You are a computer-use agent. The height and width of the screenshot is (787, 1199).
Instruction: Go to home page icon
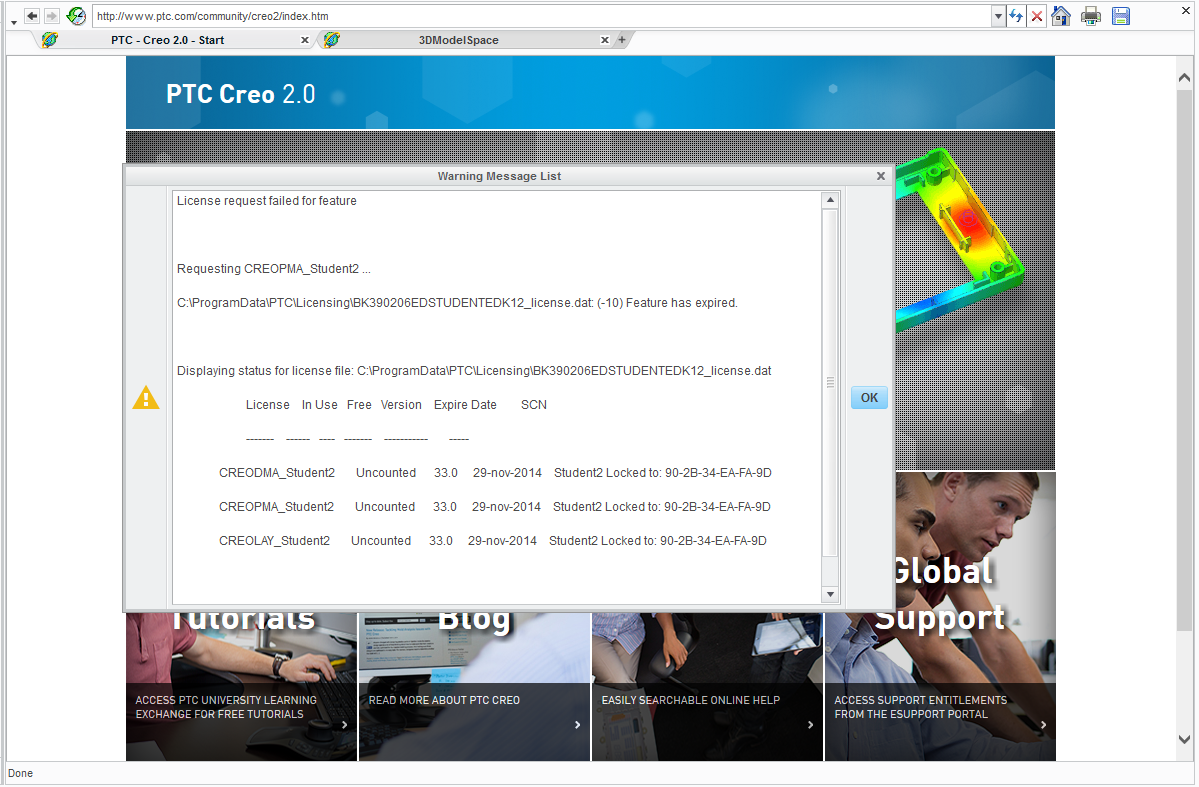click(1061, 15)
